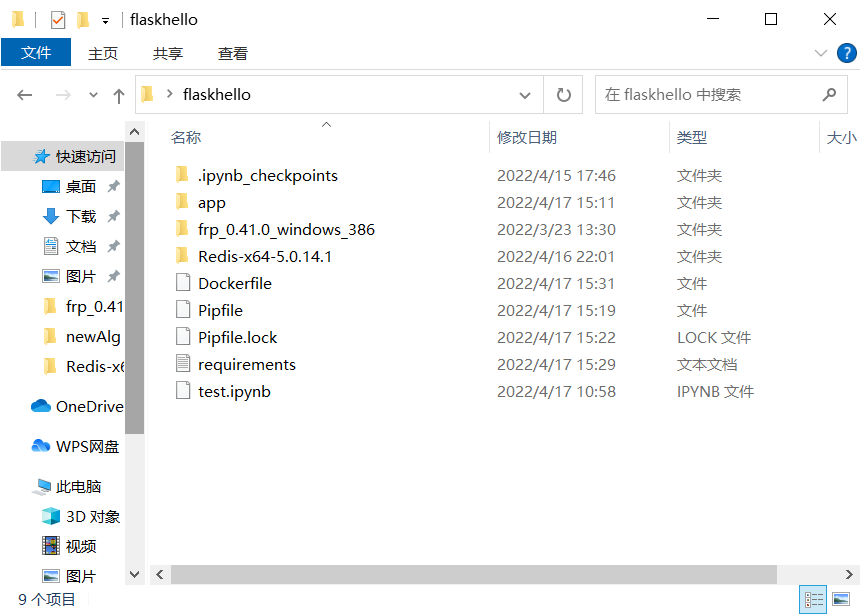Click the up-to-parent-folder arrow

pyautogui.click(x=119, y=93)
